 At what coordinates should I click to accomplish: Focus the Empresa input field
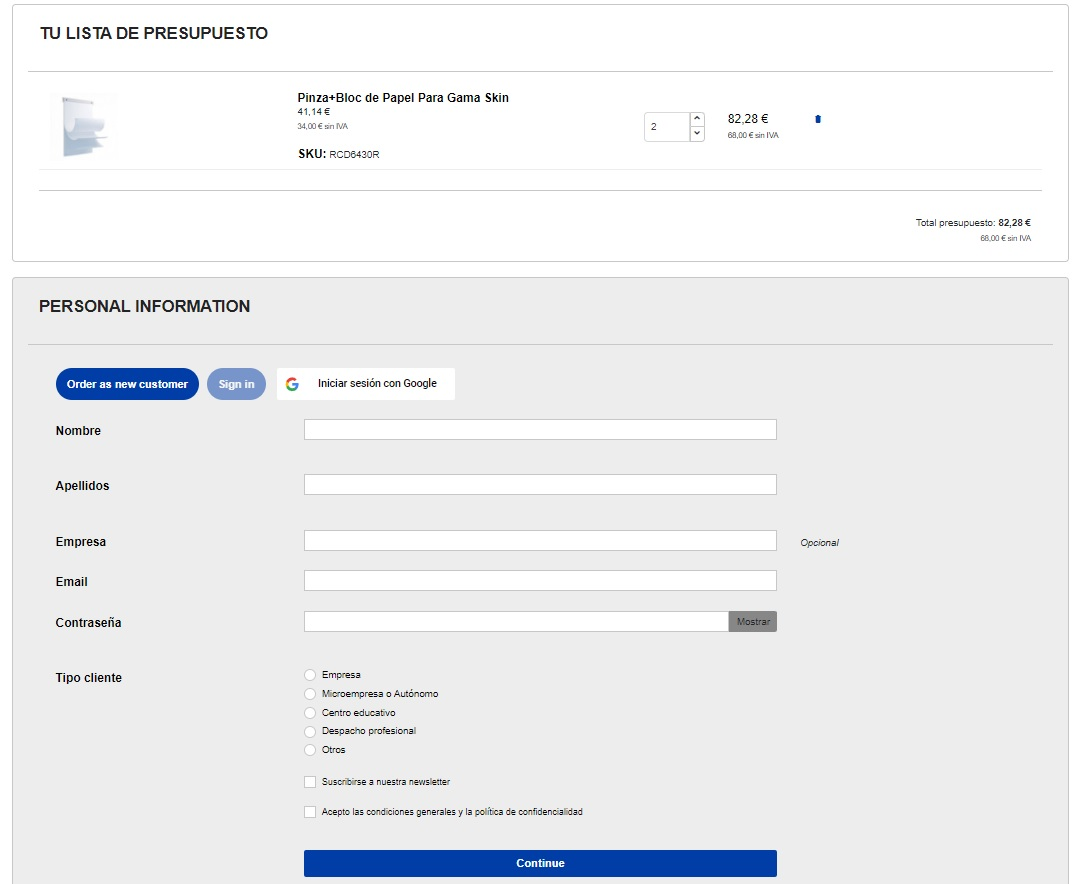(540, 541)
